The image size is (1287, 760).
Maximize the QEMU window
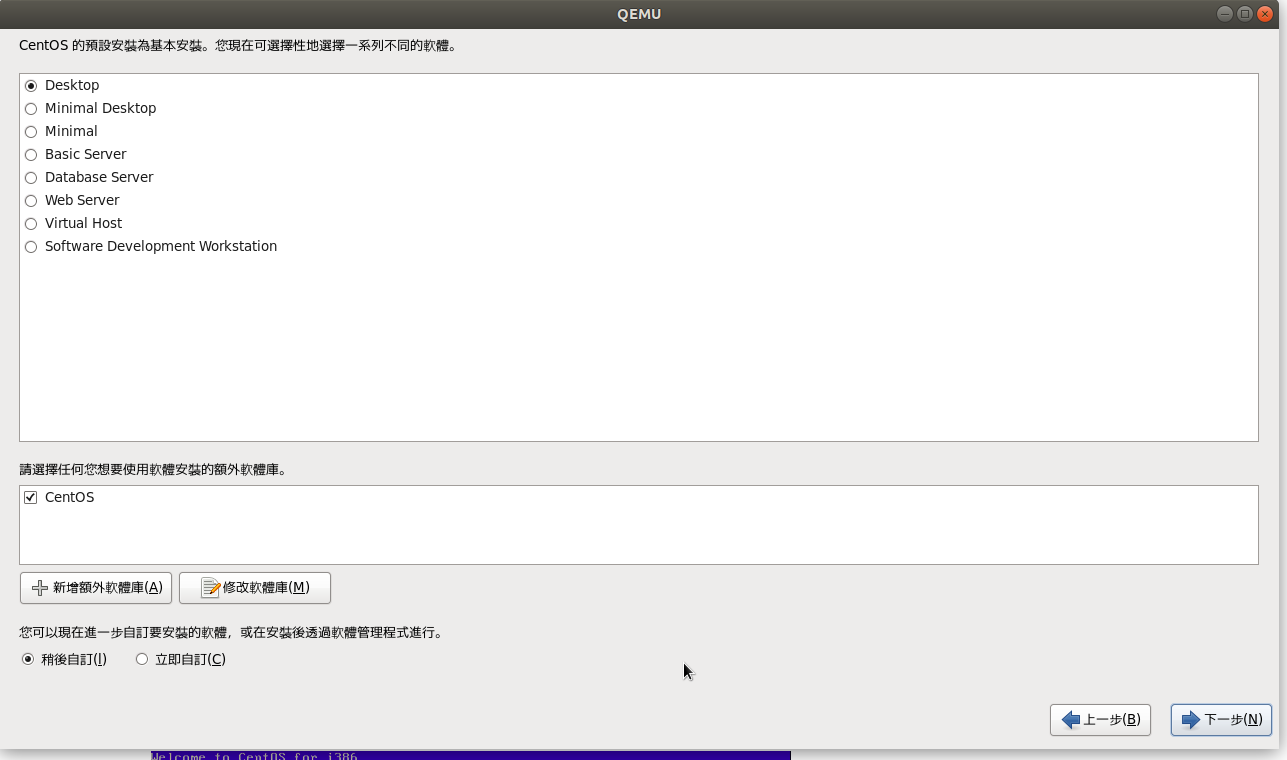pyautogui.click(x=1245, y=14)
